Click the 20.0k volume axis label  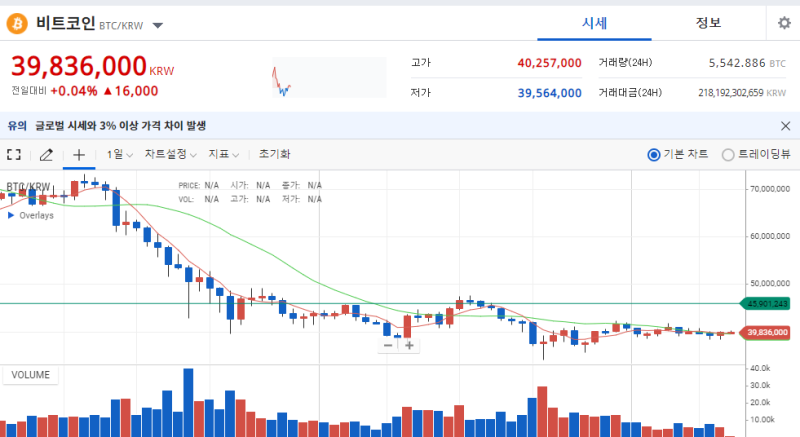760,403
